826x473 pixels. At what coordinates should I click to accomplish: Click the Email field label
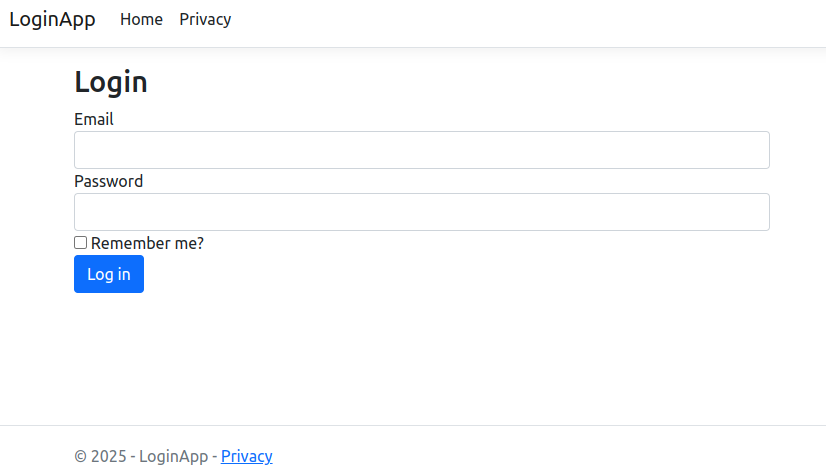pyautogui.click(x=94, y=120)
